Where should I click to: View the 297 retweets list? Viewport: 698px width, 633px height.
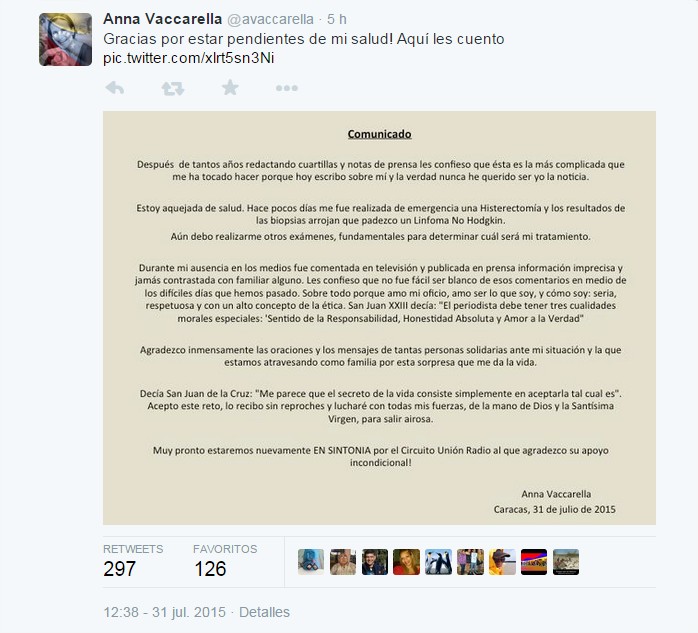click(133, 562)
